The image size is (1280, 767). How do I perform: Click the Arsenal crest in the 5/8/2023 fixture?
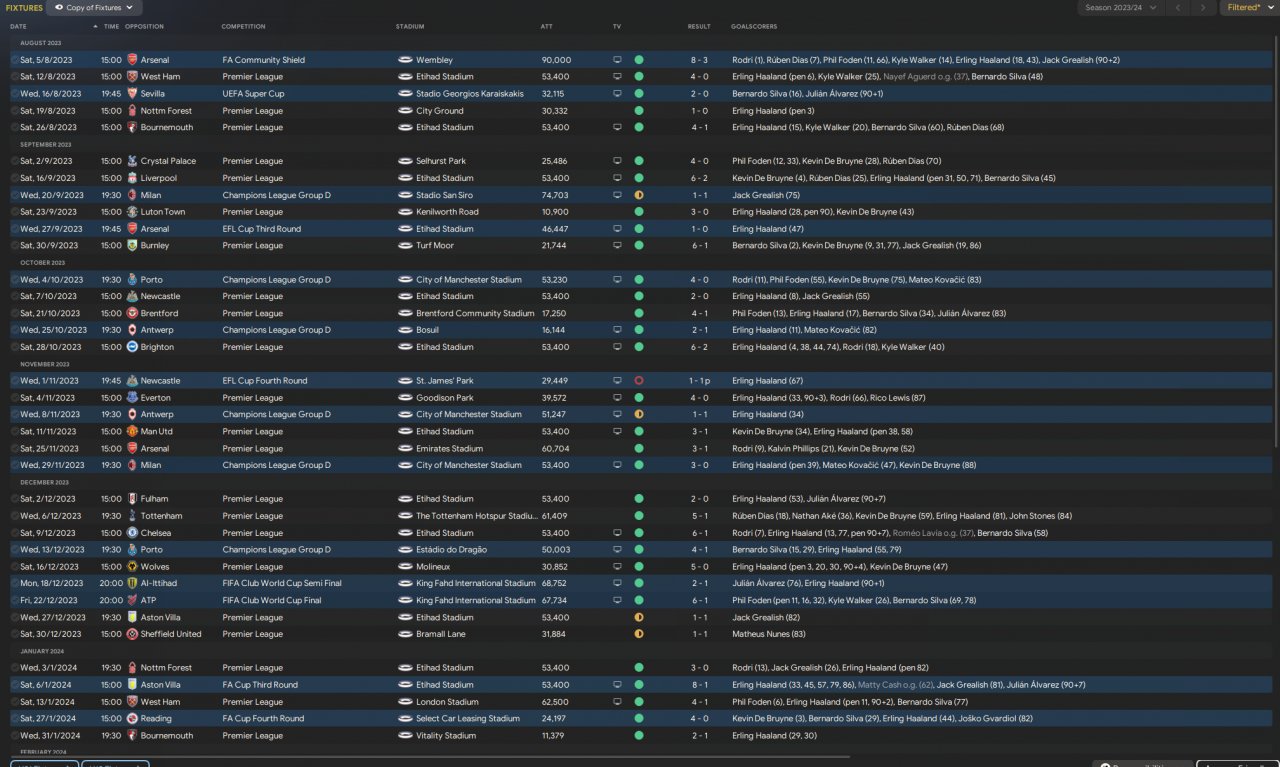pyautogui.click(x=132, y=60)
